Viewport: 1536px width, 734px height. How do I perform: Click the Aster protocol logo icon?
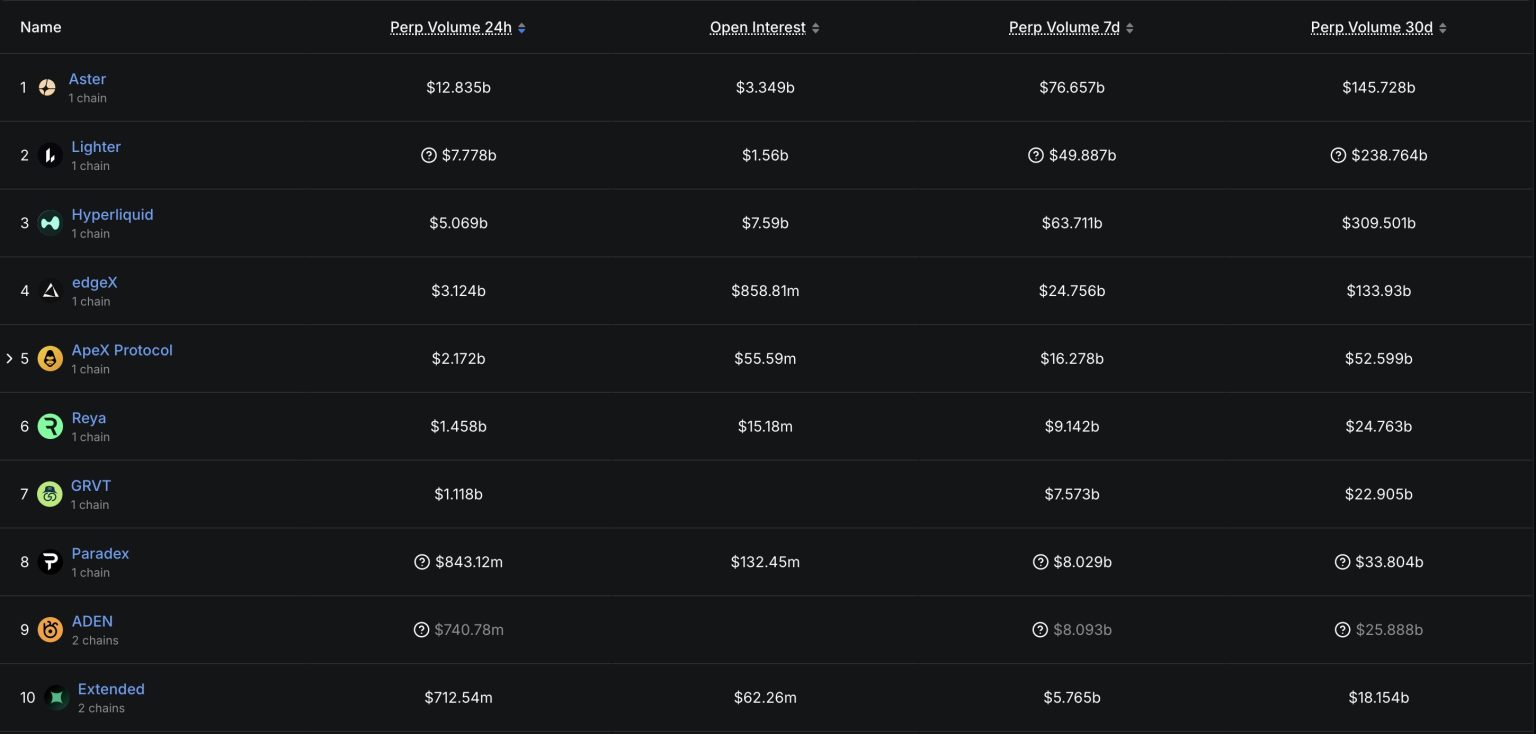pos(47,87)
